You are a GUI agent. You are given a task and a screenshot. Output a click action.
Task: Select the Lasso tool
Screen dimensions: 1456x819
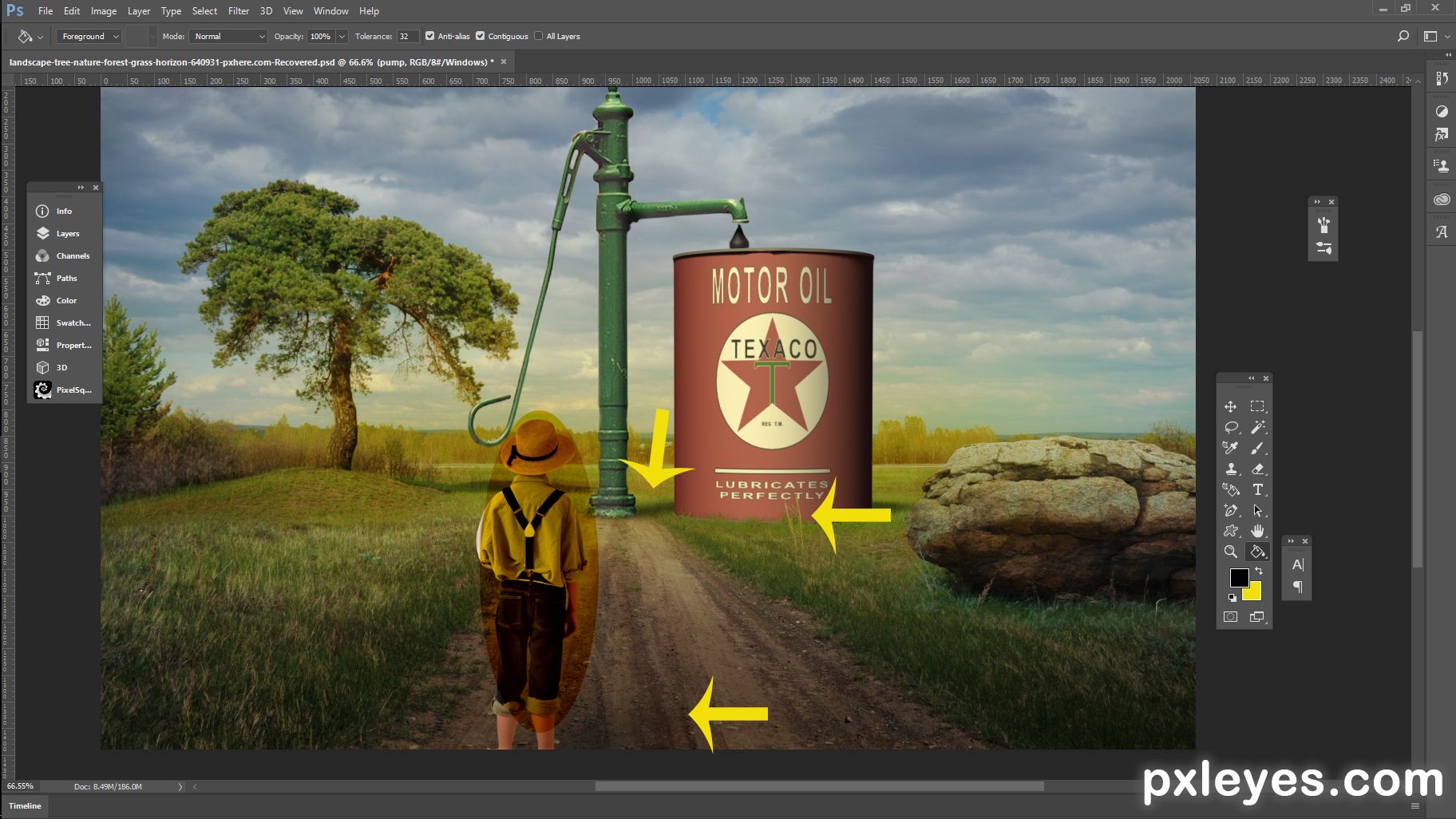point(1230,427)
